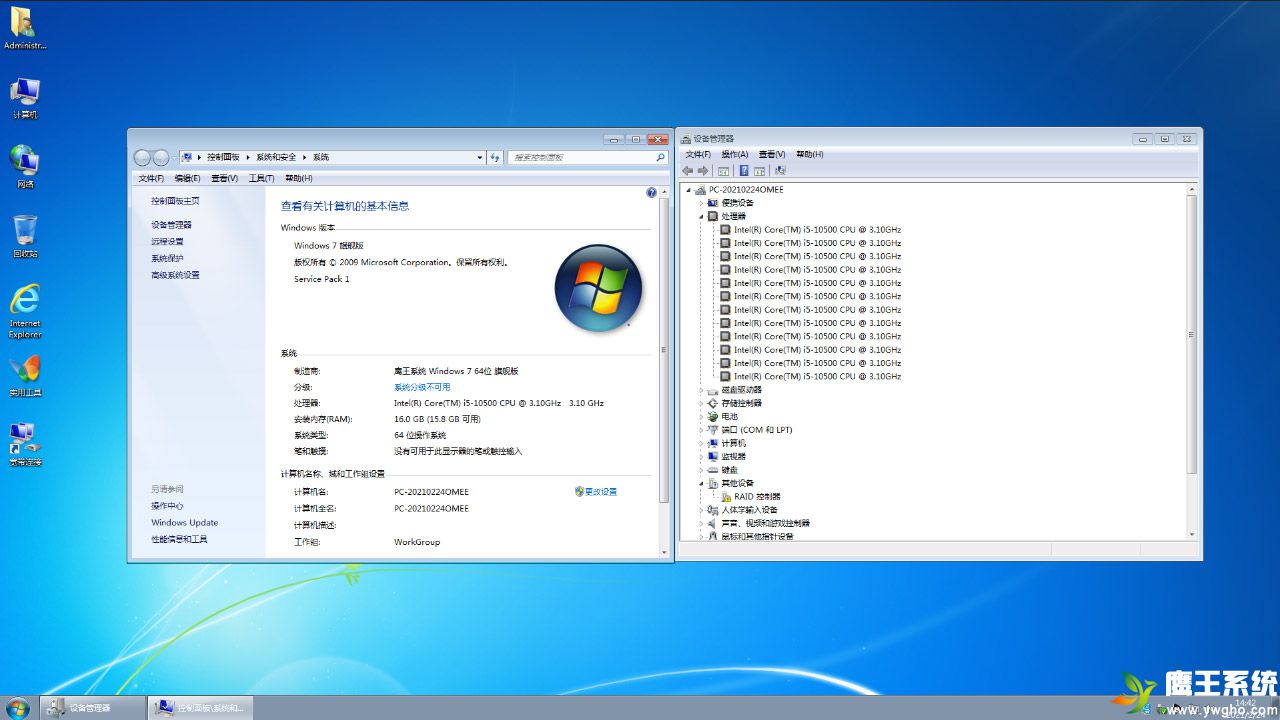
Task: Expand the 磁盘驱动器 node
Action: point(701,390)
